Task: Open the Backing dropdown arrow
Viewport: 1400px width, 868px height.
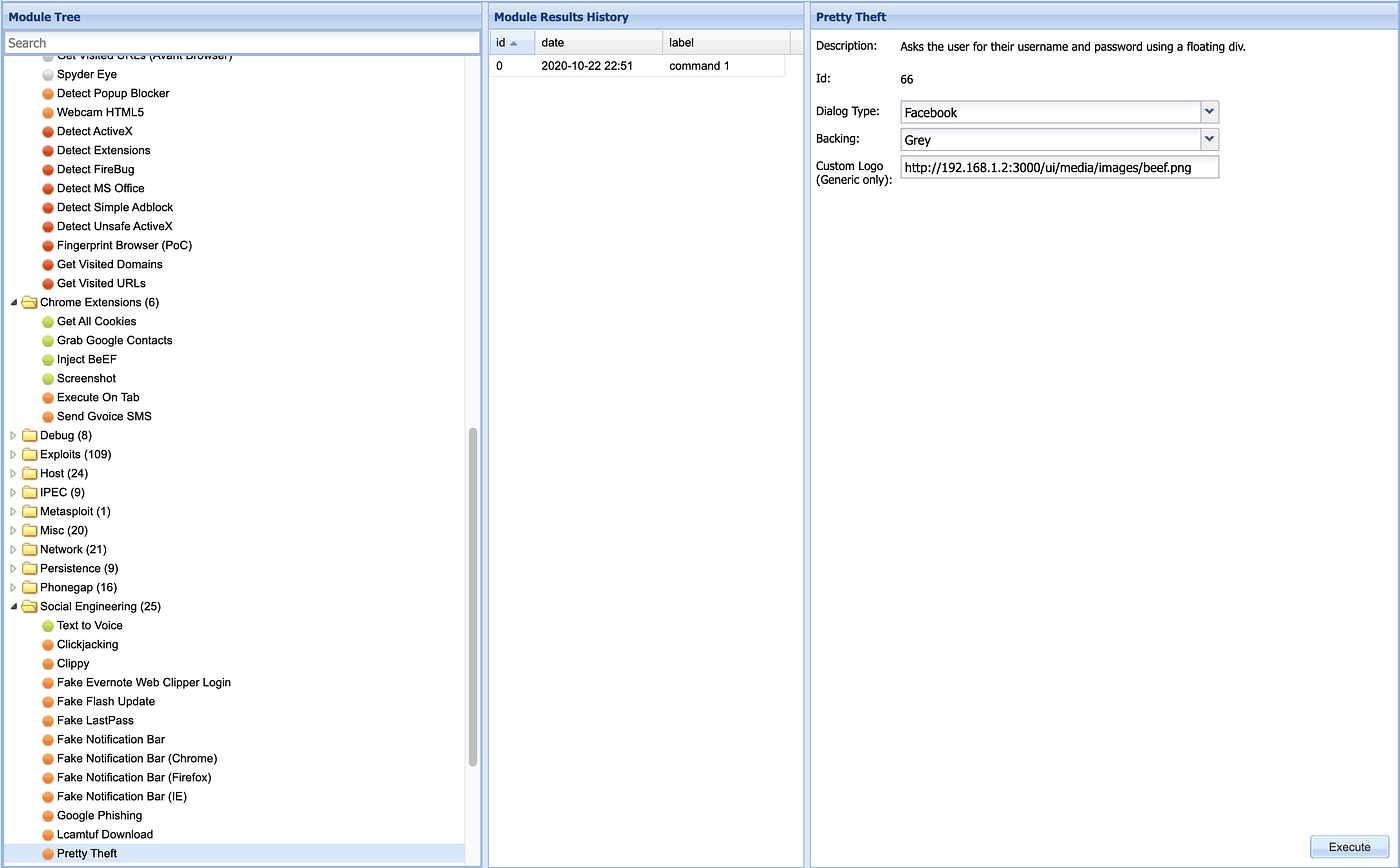Action: [1209, 139]
